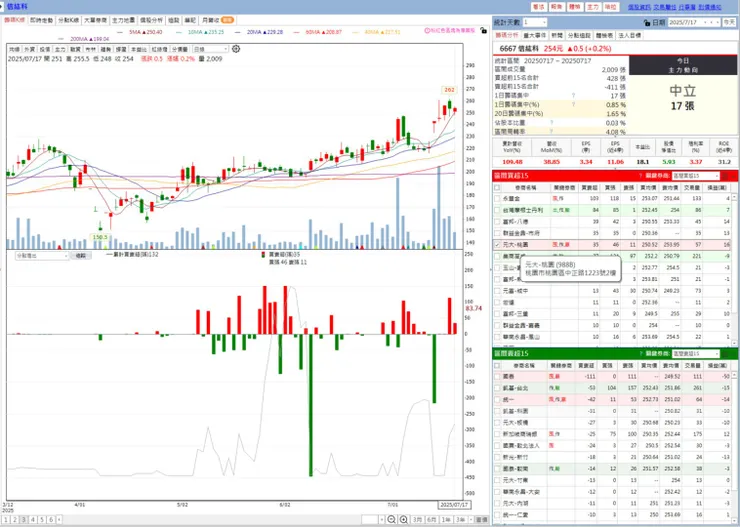
Task: Open the 統計天數 dropdown
Action: pyautogui.click(x=535, y=23)
